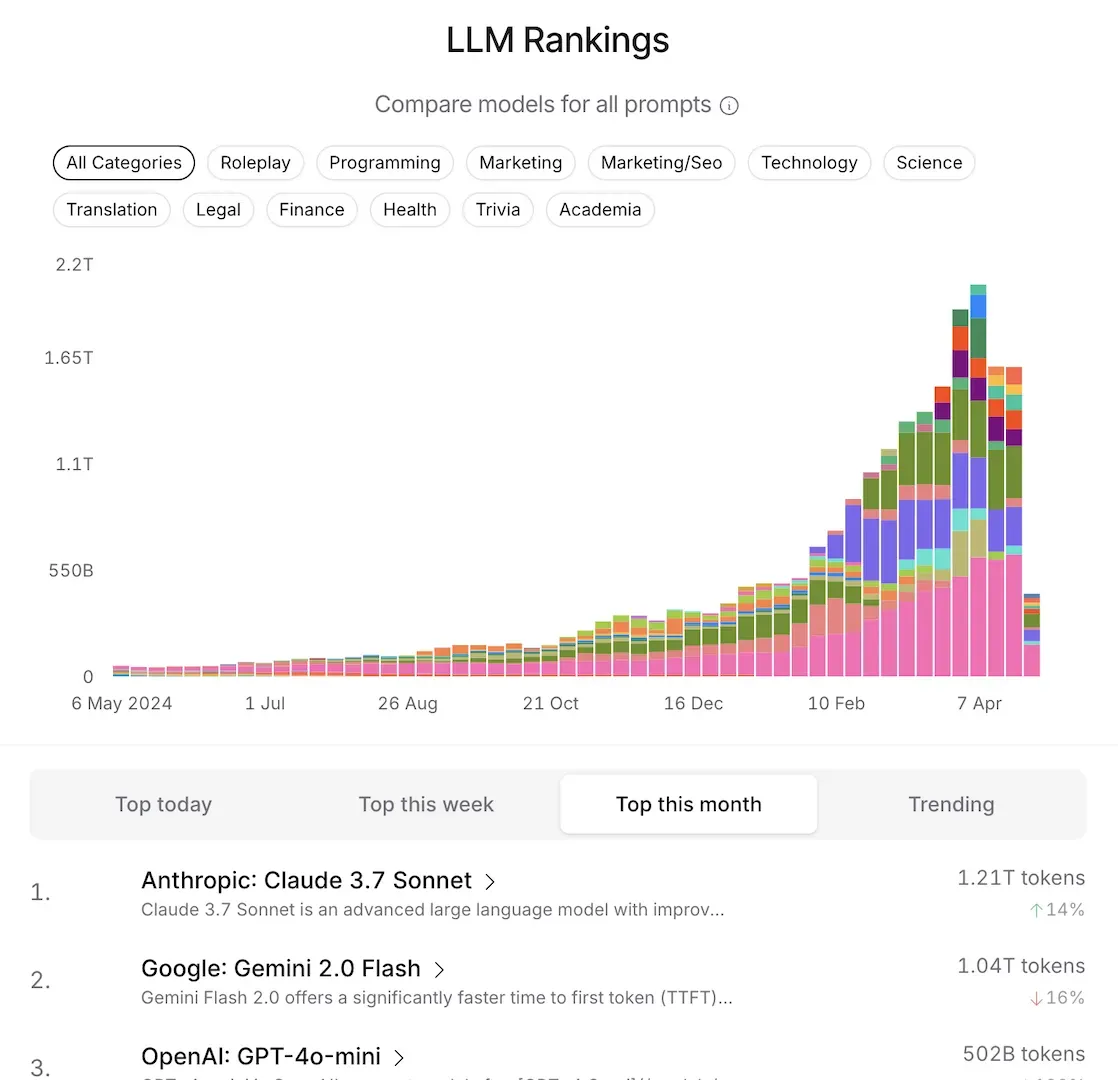Click the info icon beside Compare models
This screenshot has width=1118, height=1080.
click(x=729, y=106)
